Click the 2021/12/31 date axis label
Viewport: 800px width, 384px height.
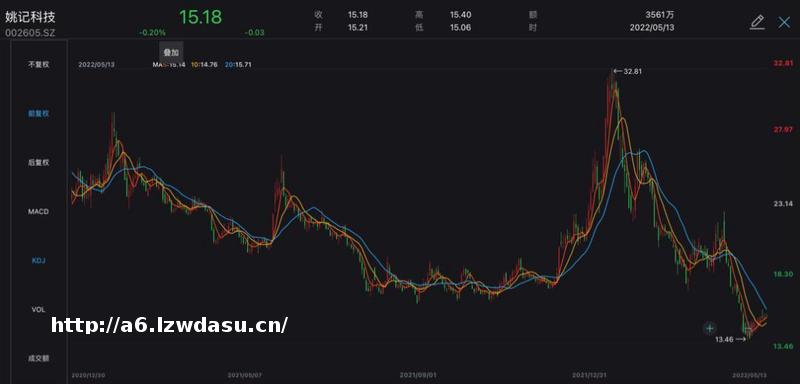590,374
